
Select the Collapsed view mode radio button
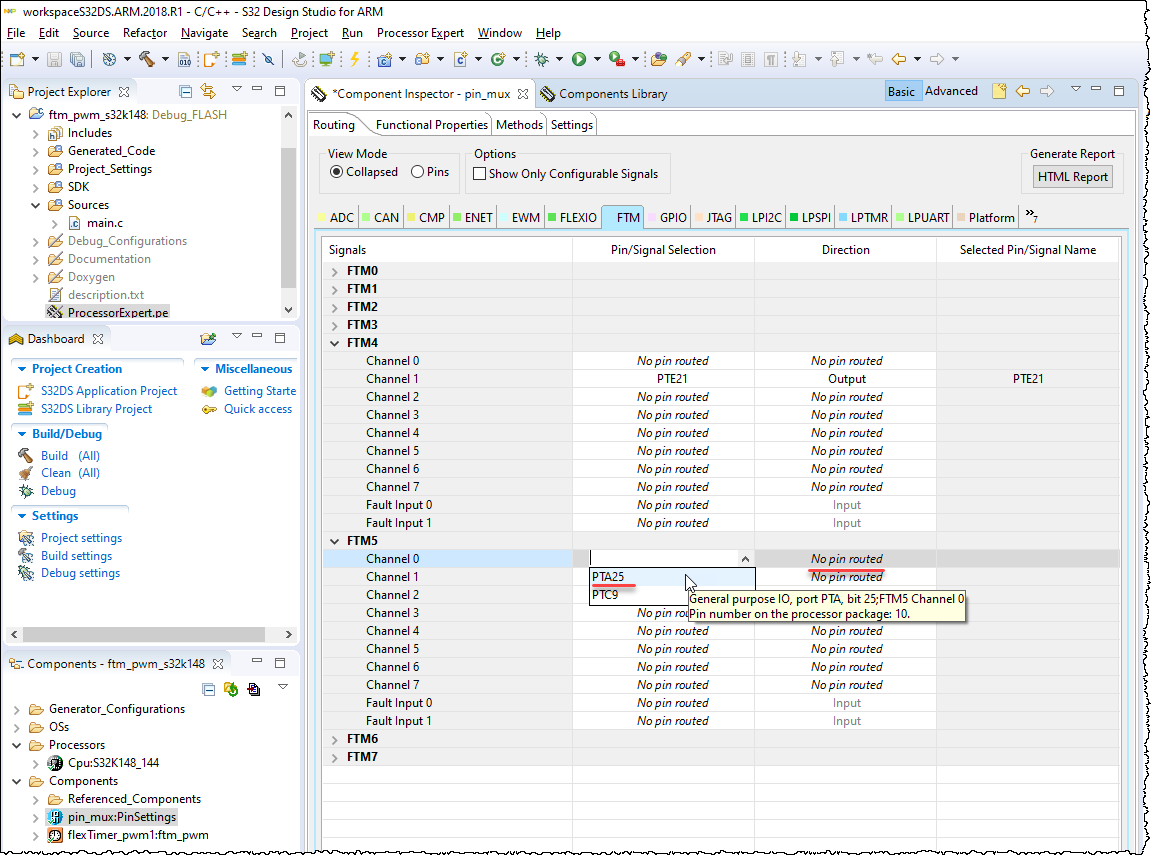tap(337, 172)
